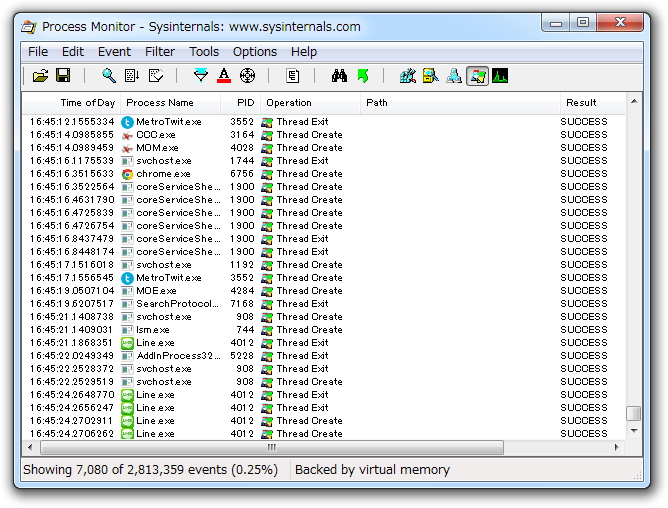Click the Open file toolbar icon

(40, 76)
